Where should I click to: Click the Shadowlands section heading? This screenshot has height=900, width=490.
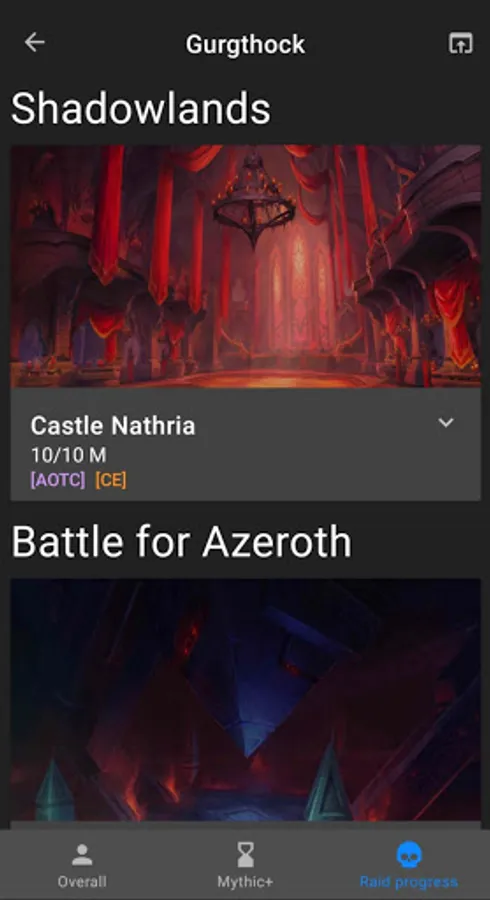point(141,108)
